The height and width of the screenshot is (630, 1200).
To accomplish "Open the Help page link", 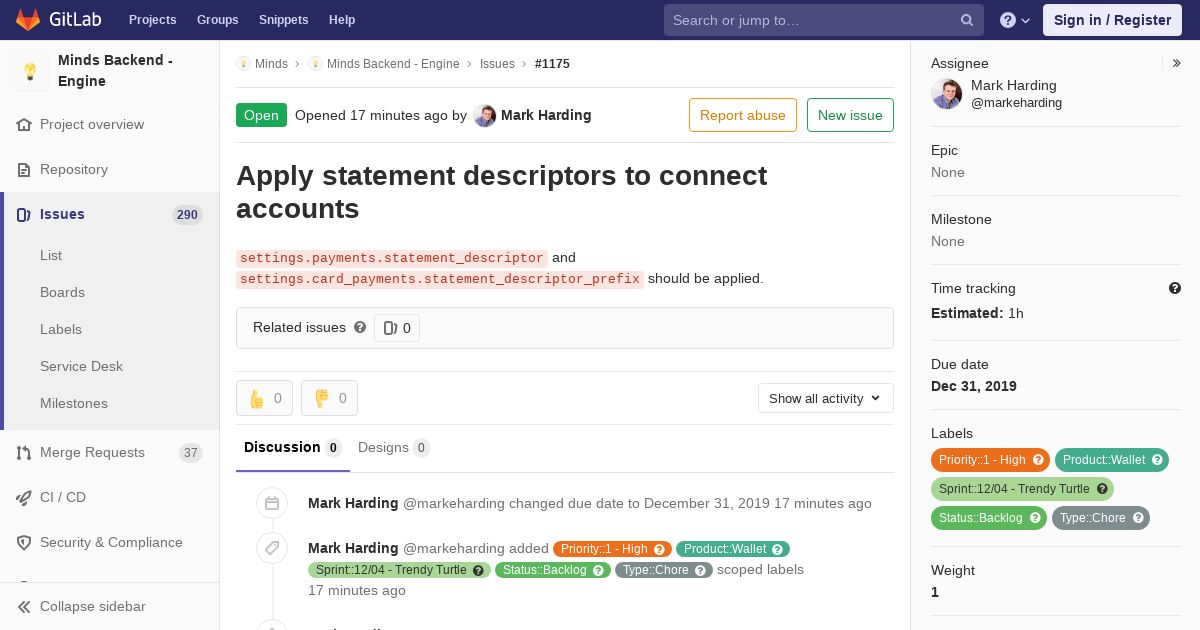I will 342,20.
